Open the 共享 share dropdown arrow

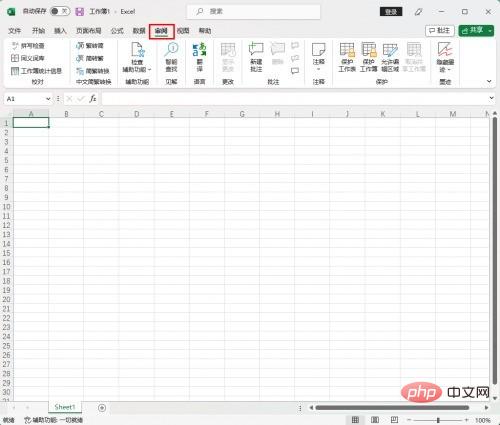(490, 31)
